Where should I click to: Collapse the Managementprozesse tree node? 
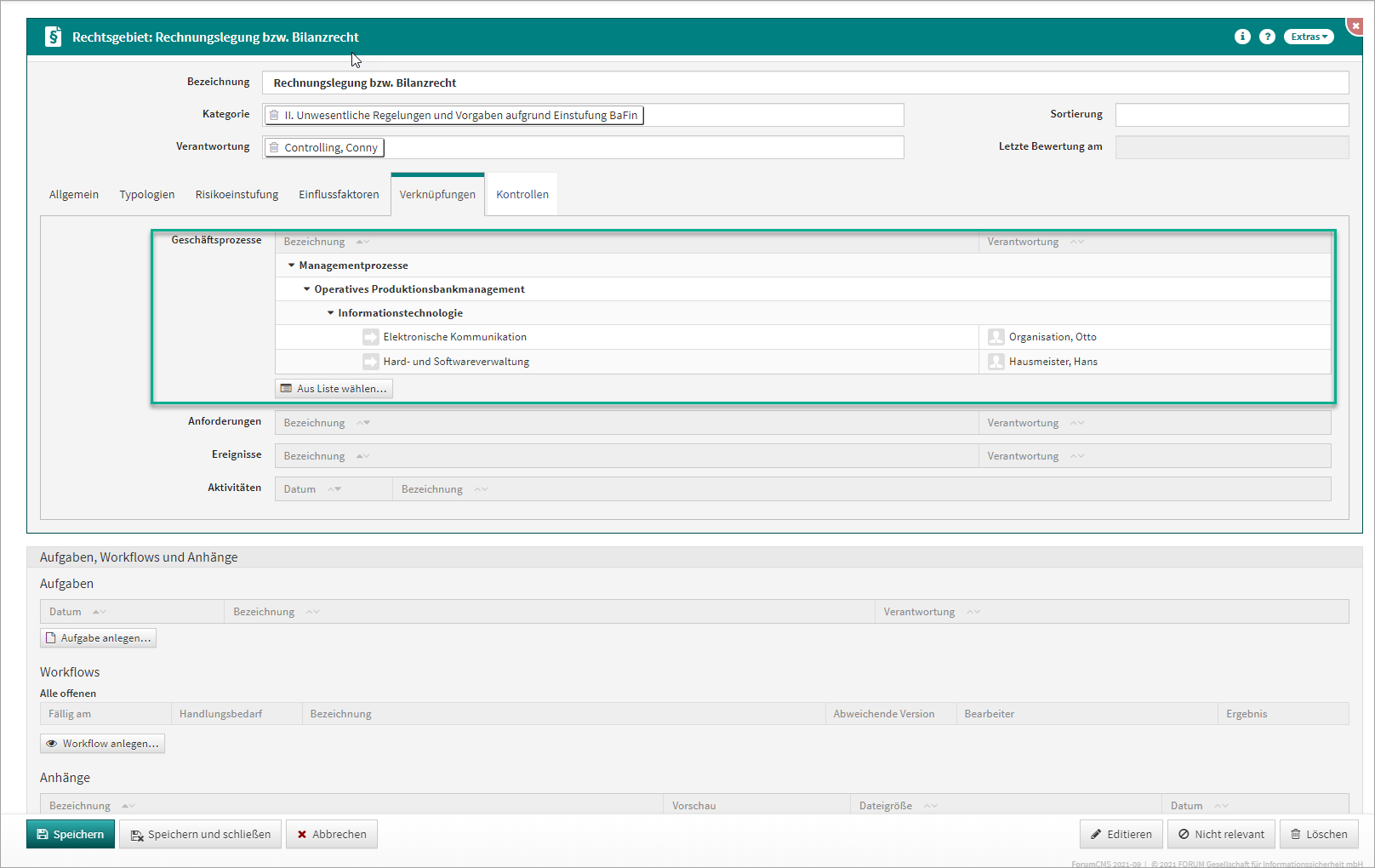click(x=291, y=266)
